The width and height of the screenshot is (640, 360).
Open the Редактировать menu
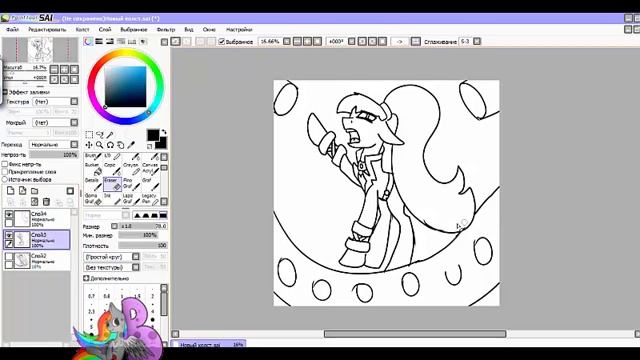click(47, 30)
